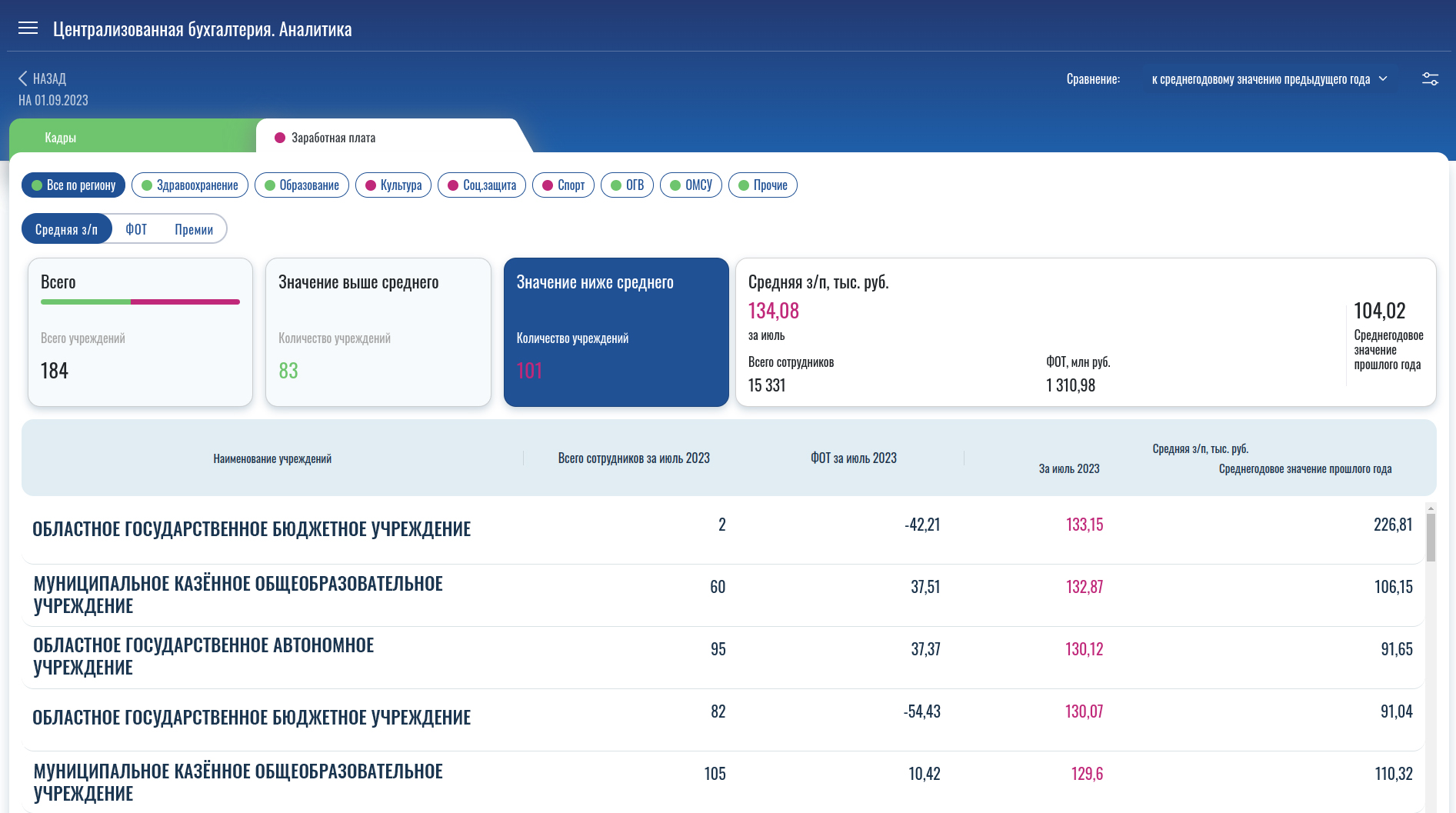The width and height of the screenshot is (1456, 813).
Task: Choose the Соц.защита filter chip
Action: (x=481, y=185)
